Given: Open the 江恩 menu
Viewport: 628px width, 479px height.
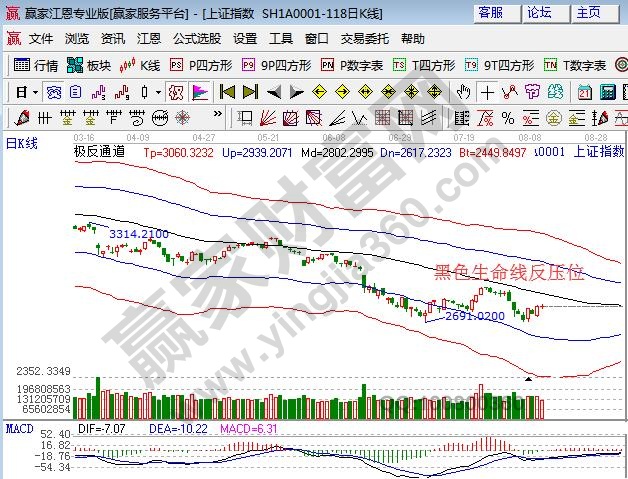Looking at the screenshot, I should 149,39.
